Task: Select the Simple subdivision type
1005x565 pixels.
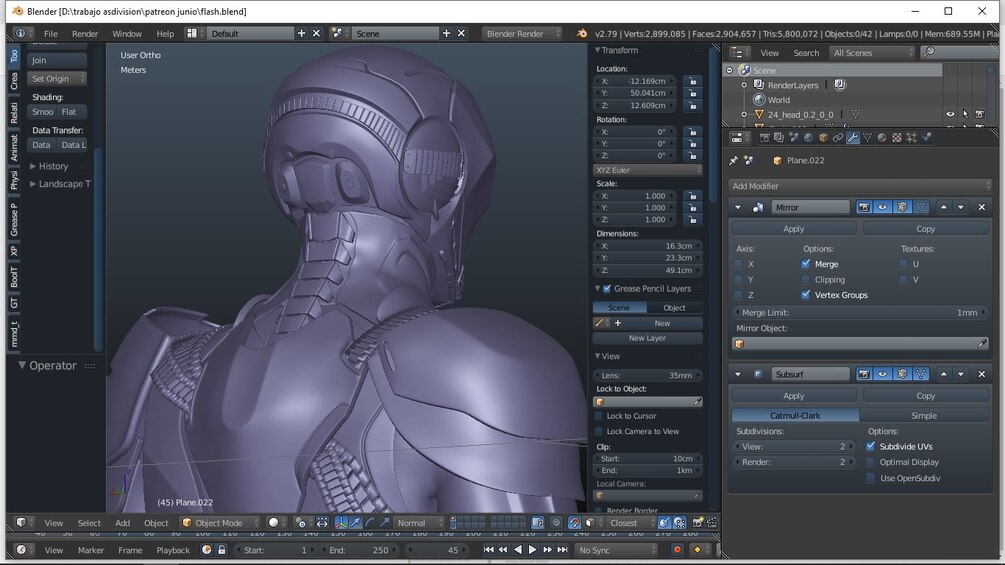Action: 924,415
